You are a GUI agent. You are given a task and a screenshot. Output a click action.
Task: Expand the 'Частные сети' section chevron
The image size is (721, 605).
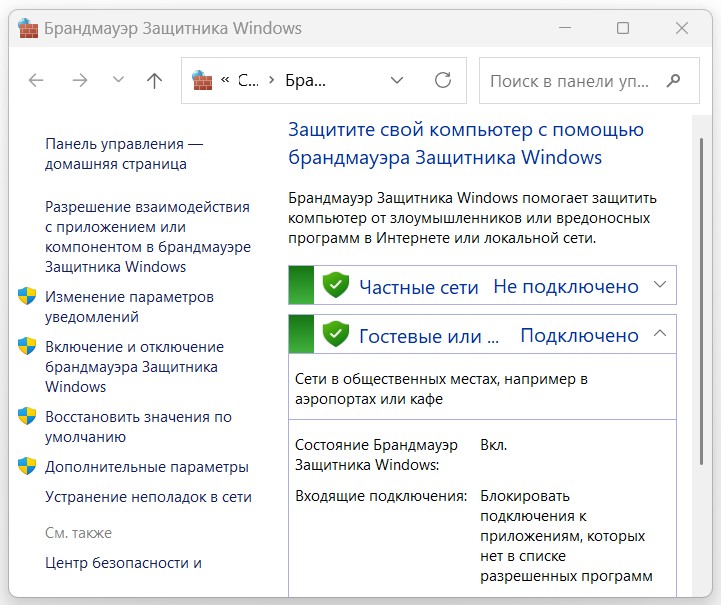point(660,285)
